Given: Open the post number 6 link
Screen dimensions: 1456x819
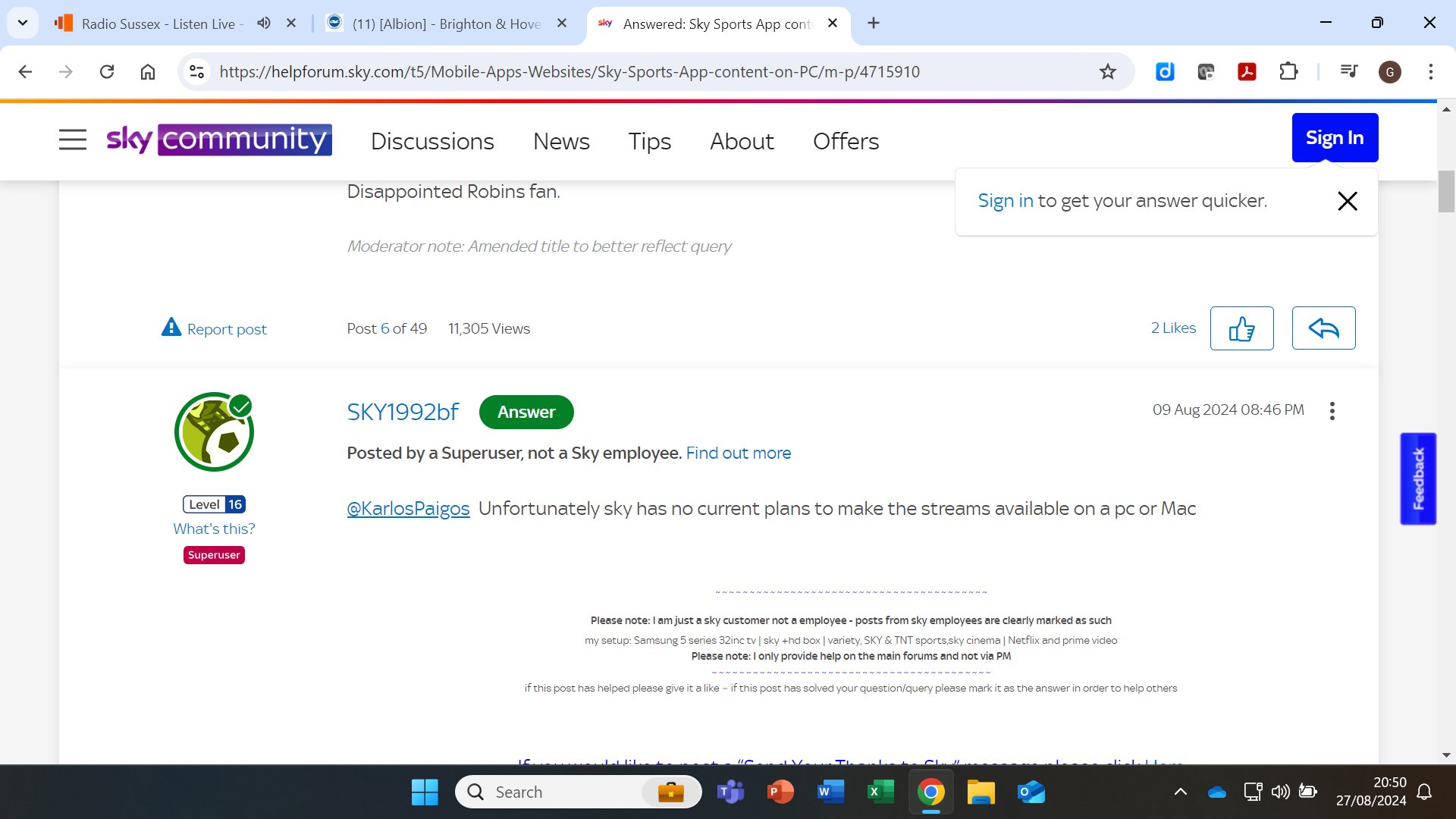Looking at the screenshot, I should pos(385,328).
